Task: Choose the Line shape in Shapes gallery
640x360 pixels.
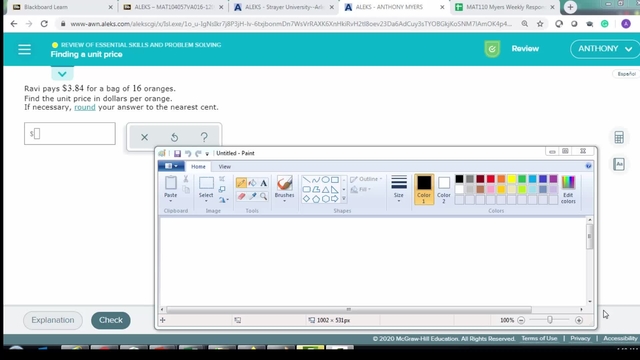Action: [x=306, y=180]
